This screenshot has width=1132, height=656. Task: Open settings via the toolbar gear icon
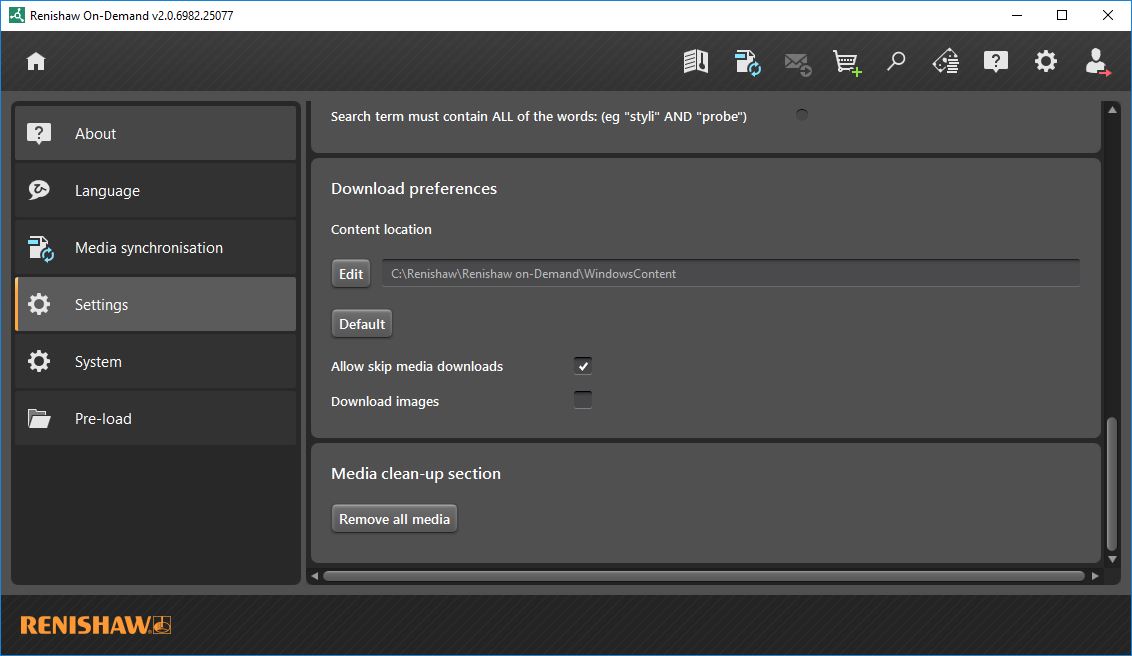click(x=1046, y=62)
